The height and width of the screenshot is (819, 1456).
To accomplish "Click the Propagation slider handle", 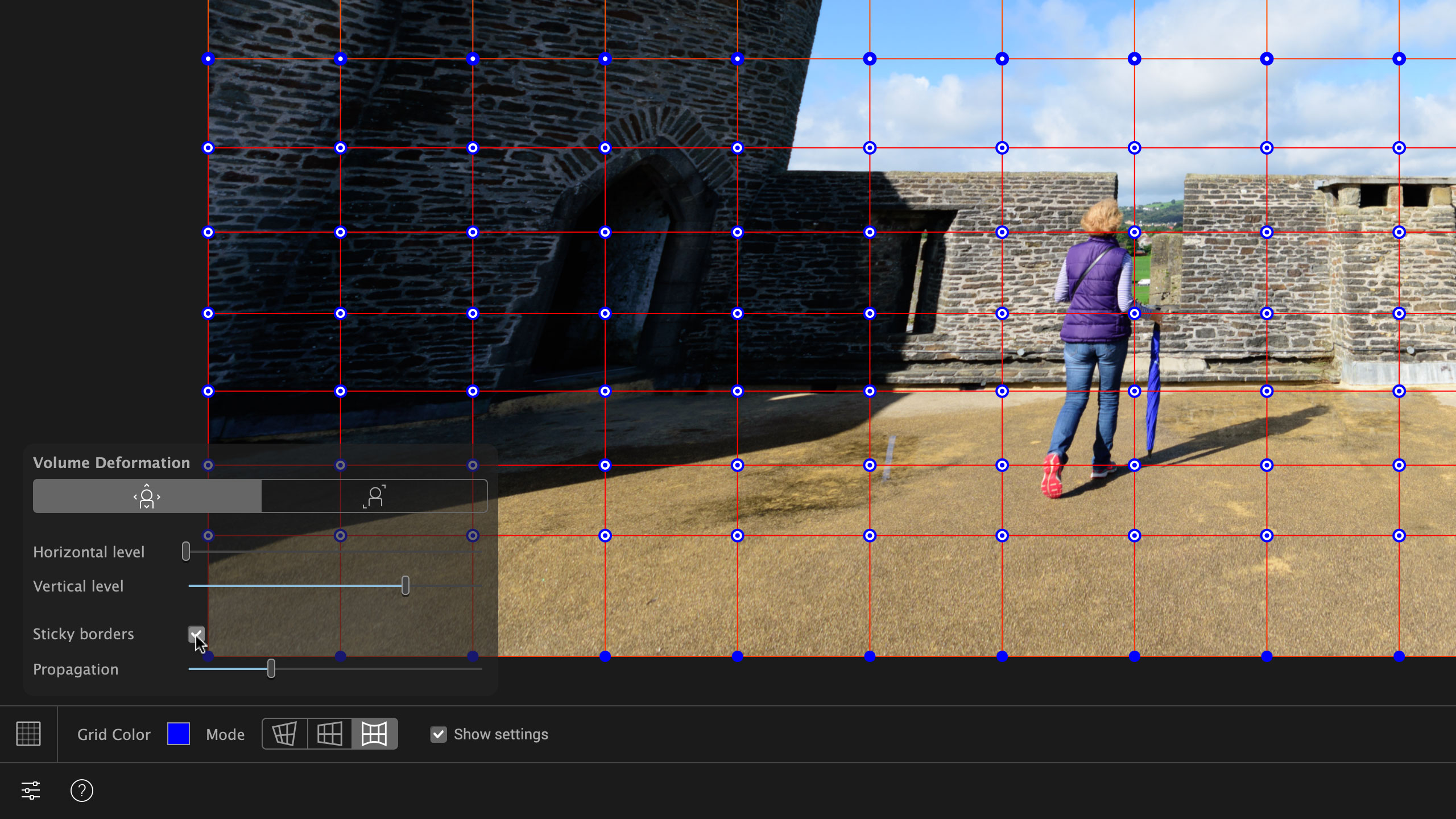I will [271, 668].
